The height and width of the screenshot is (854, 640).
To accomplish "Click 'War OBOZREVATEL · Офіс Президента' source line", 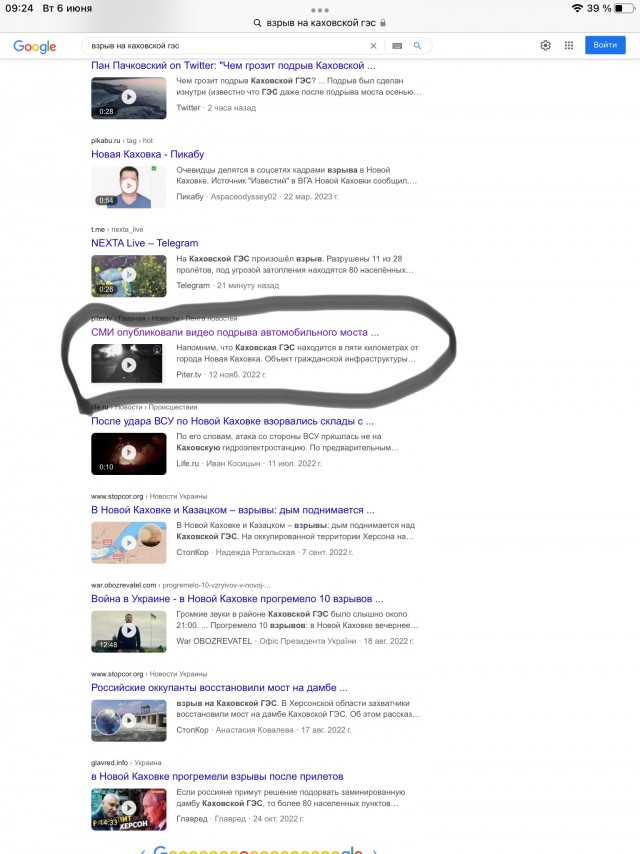I will pyautogui.click(x=295, y=641).
